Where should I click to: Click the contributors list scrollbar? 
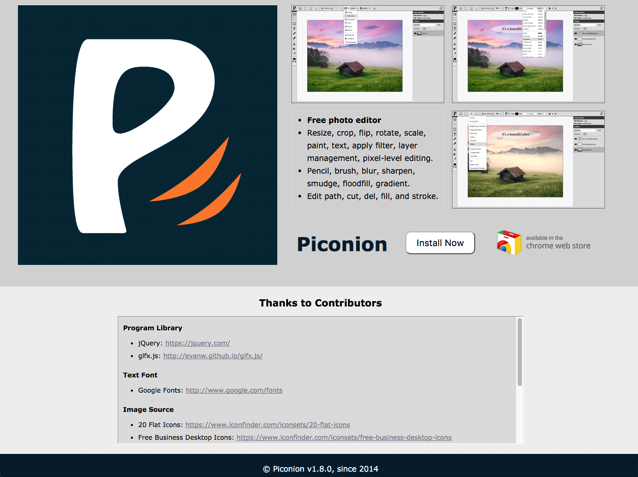click(520, 352)
